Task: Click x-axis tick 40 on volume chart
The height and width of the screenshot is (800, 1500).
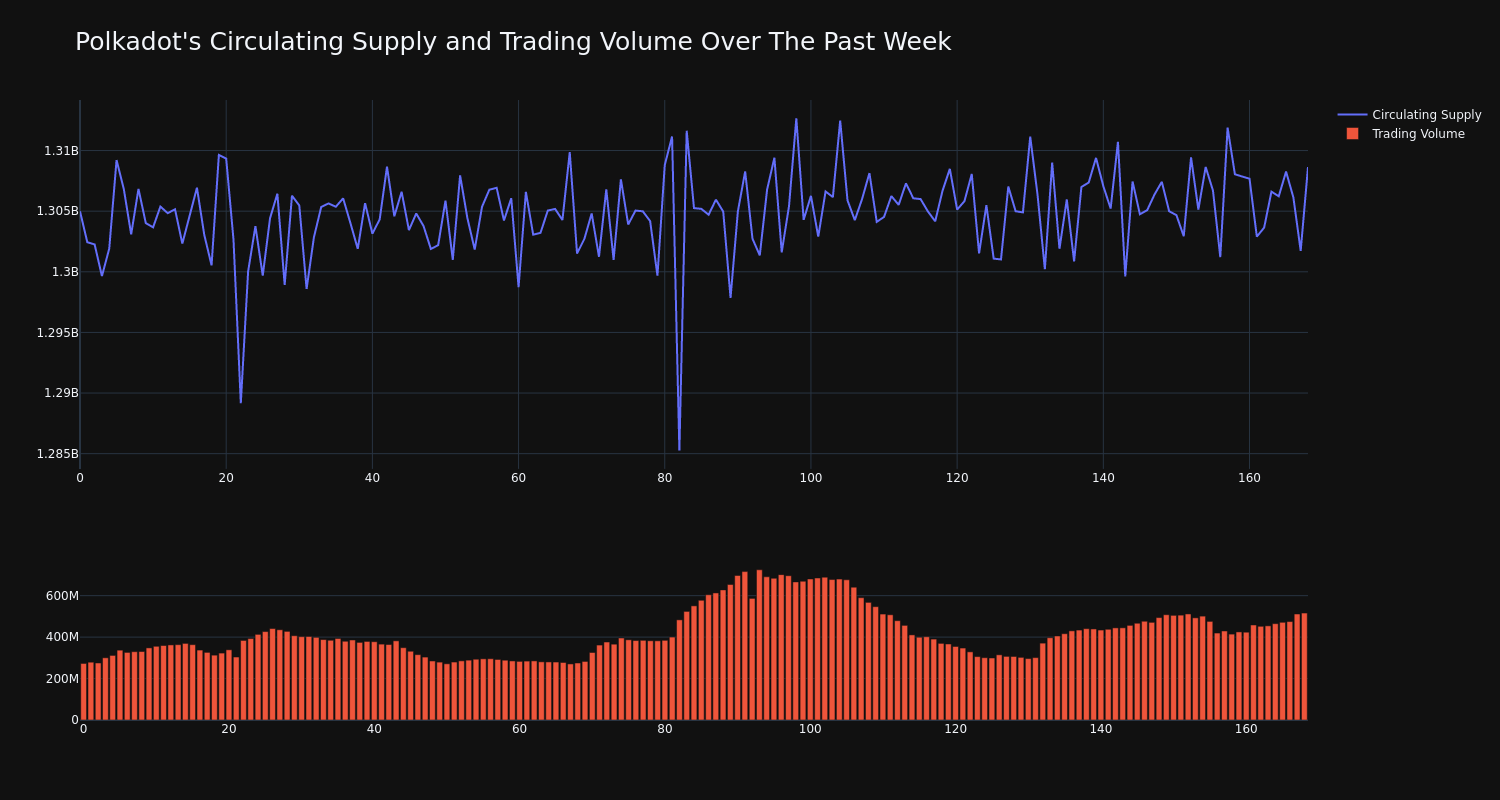Action: [x=374, y=729]
